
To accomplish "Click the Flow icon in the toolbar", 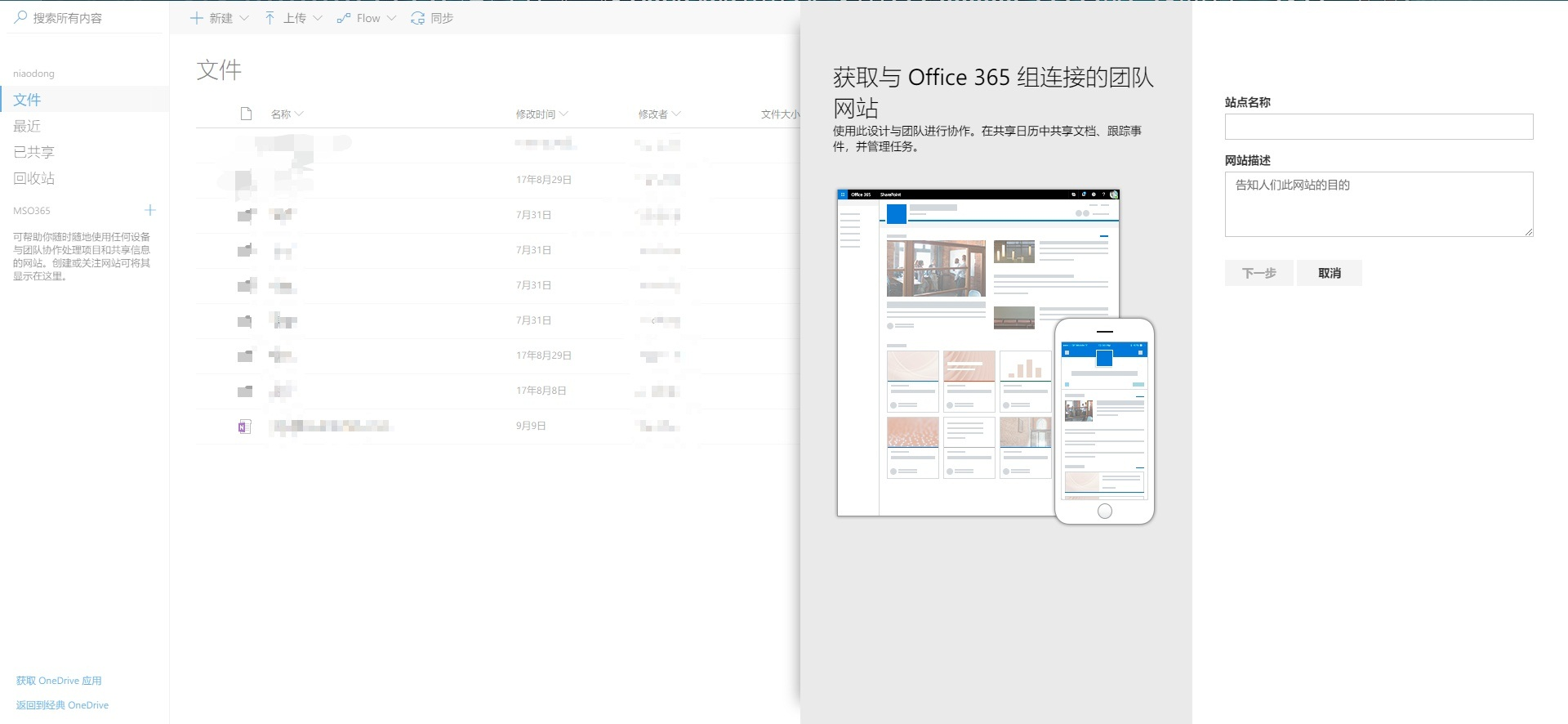I will (344, 18).
